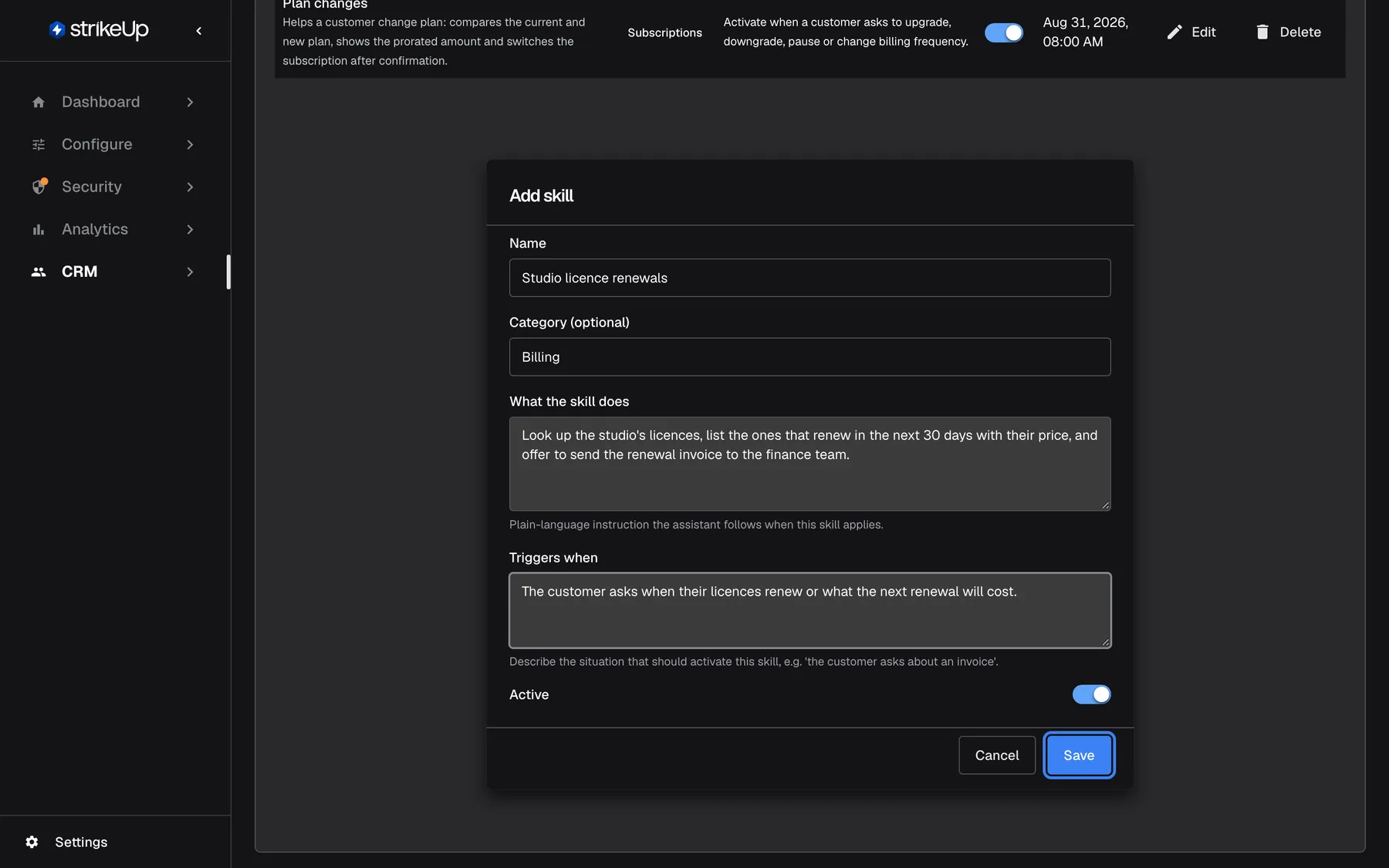Viewport: 1389px width, 868px height.
Task: Click the Dashboard home icon
Action: pos(39,102)
